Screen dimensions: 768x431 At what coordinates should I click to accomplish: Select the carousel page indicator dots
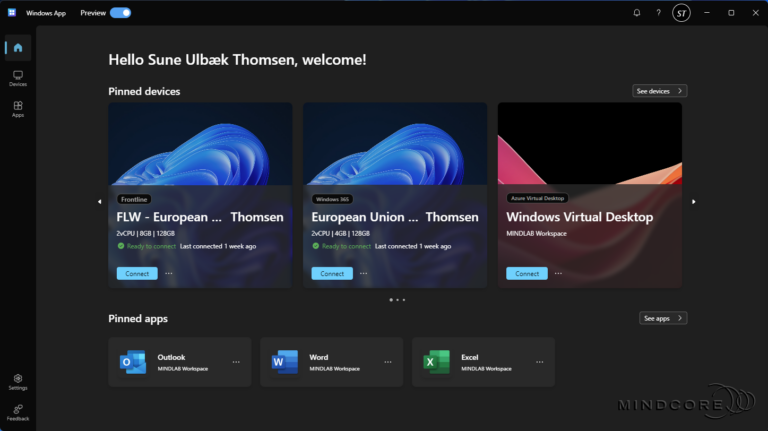[397, 299]
